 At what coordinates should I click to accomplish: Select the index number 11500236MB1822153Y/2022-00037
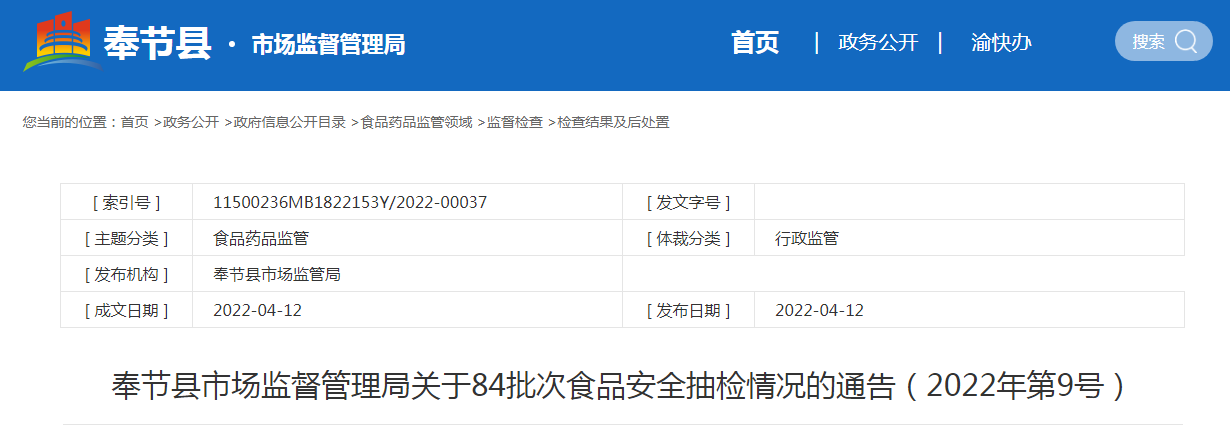pyautogui.click(x=350, y=202)
